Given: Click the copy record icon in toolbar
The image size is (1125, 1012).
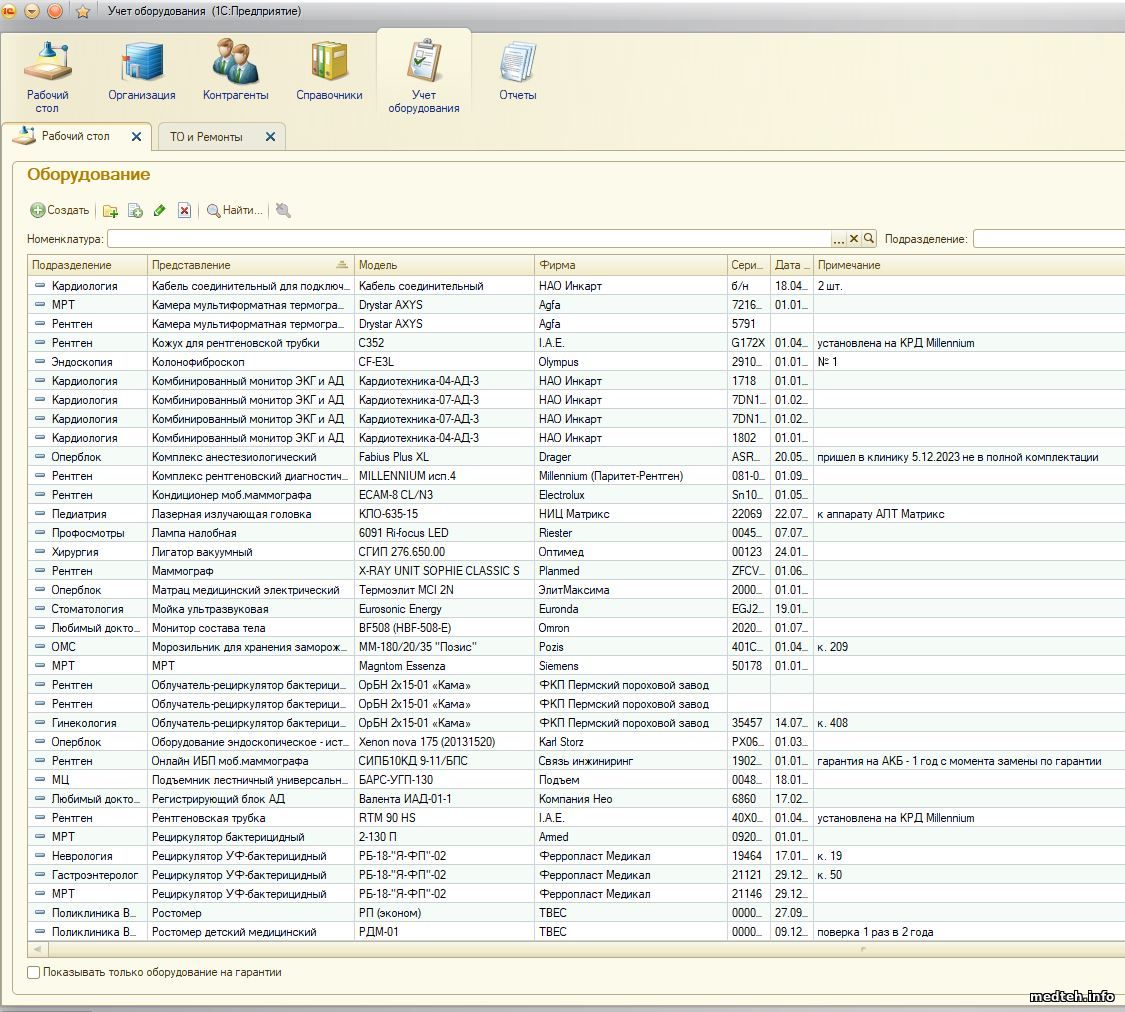Looking at the screenshot, I should point(135,211).
